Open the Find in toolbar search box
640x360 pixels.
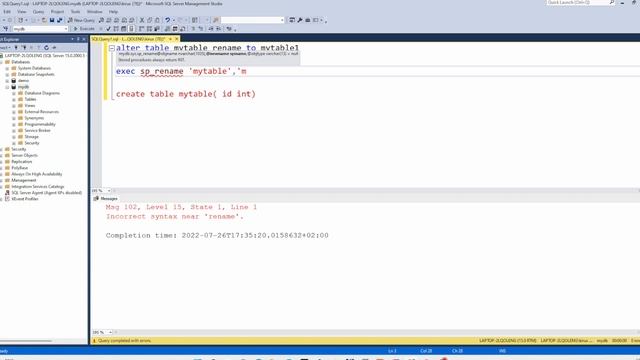tap(252, 20)
